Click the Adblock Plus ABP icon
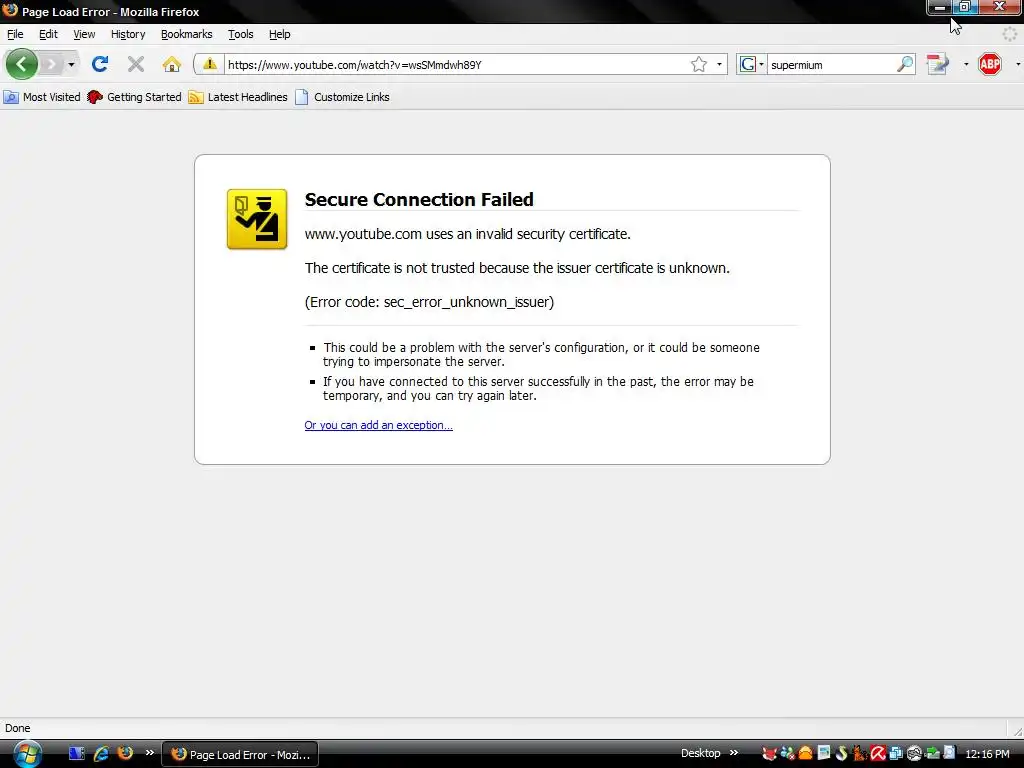Screen dimensions: 1024x768 click(989, 64)
